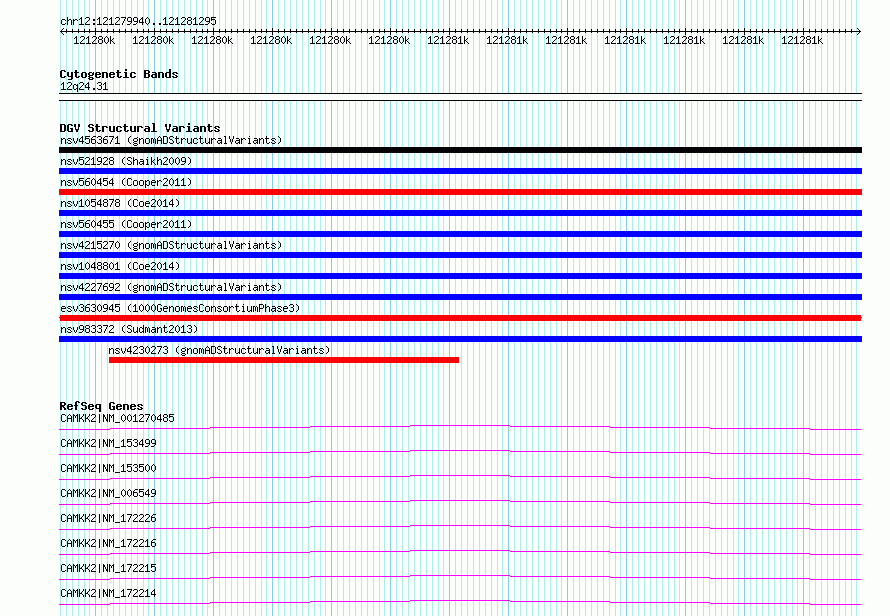Click the magenta line under CAMKK2|NM_172216

[460, 552]
